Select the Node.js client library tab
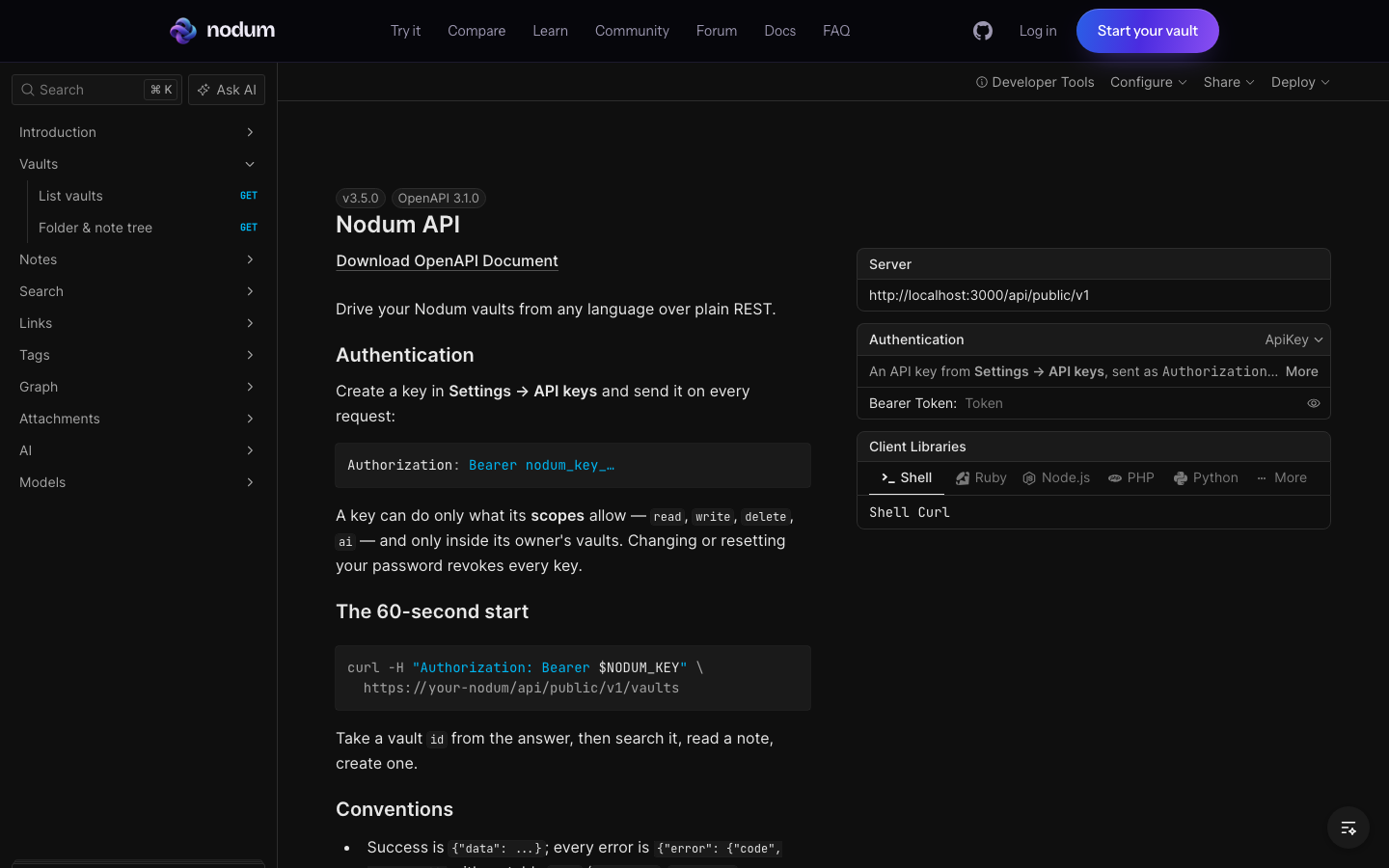Image resolution: width=1389 pixels, height=868 pixels. (1056, 478)
